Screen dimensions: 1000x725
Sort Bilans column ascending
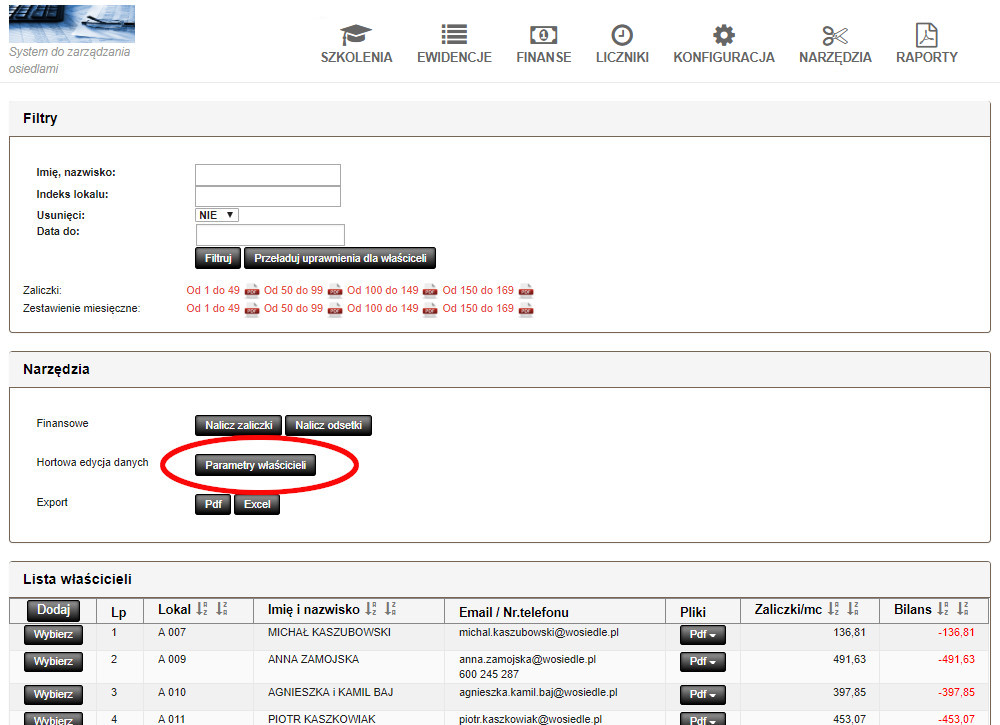tap(943, 608)
